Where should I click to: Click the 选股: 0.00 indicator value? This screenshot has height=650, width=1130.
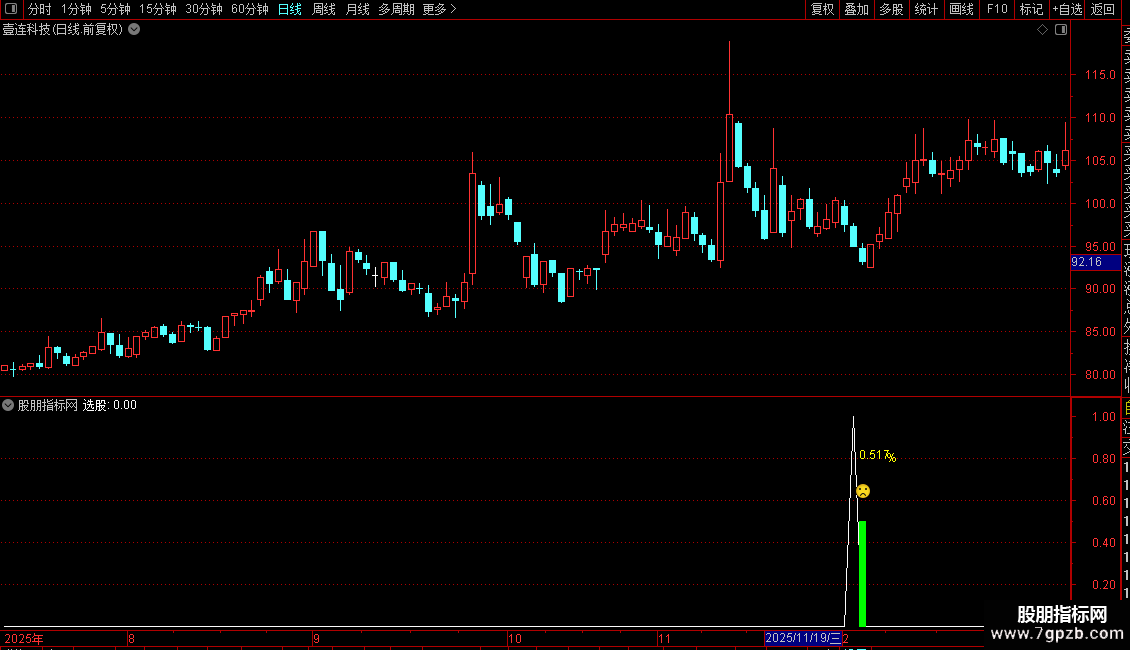[x=110, y=405]
